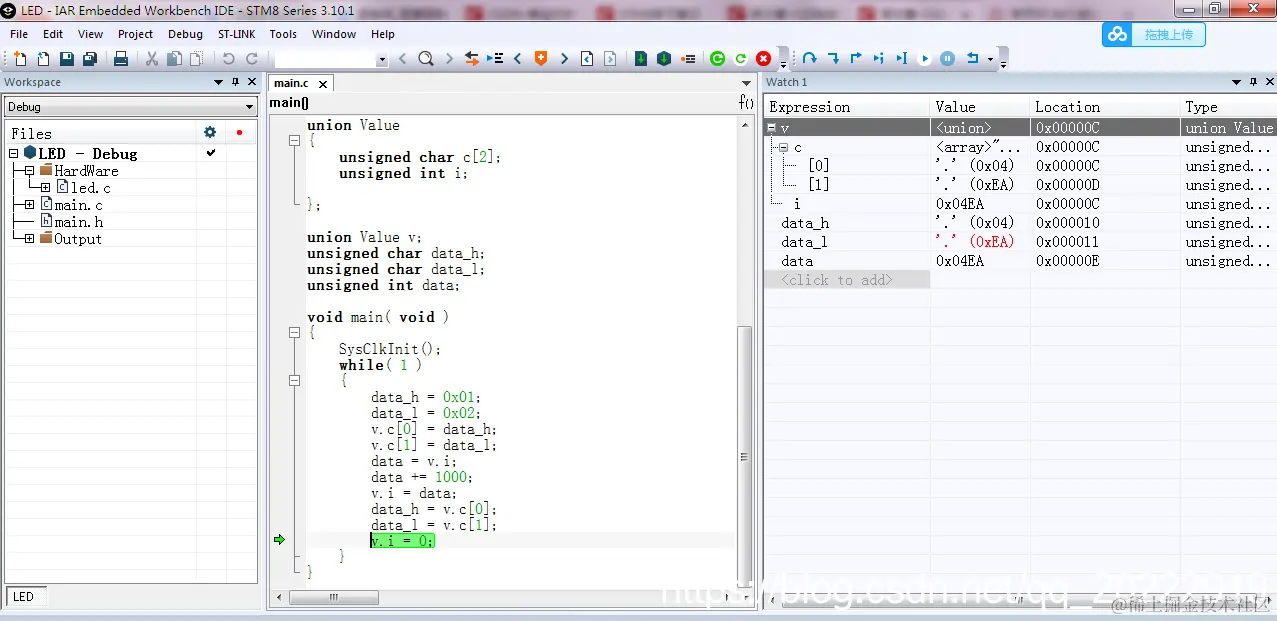Open the Tools menu

pos(283,34)
